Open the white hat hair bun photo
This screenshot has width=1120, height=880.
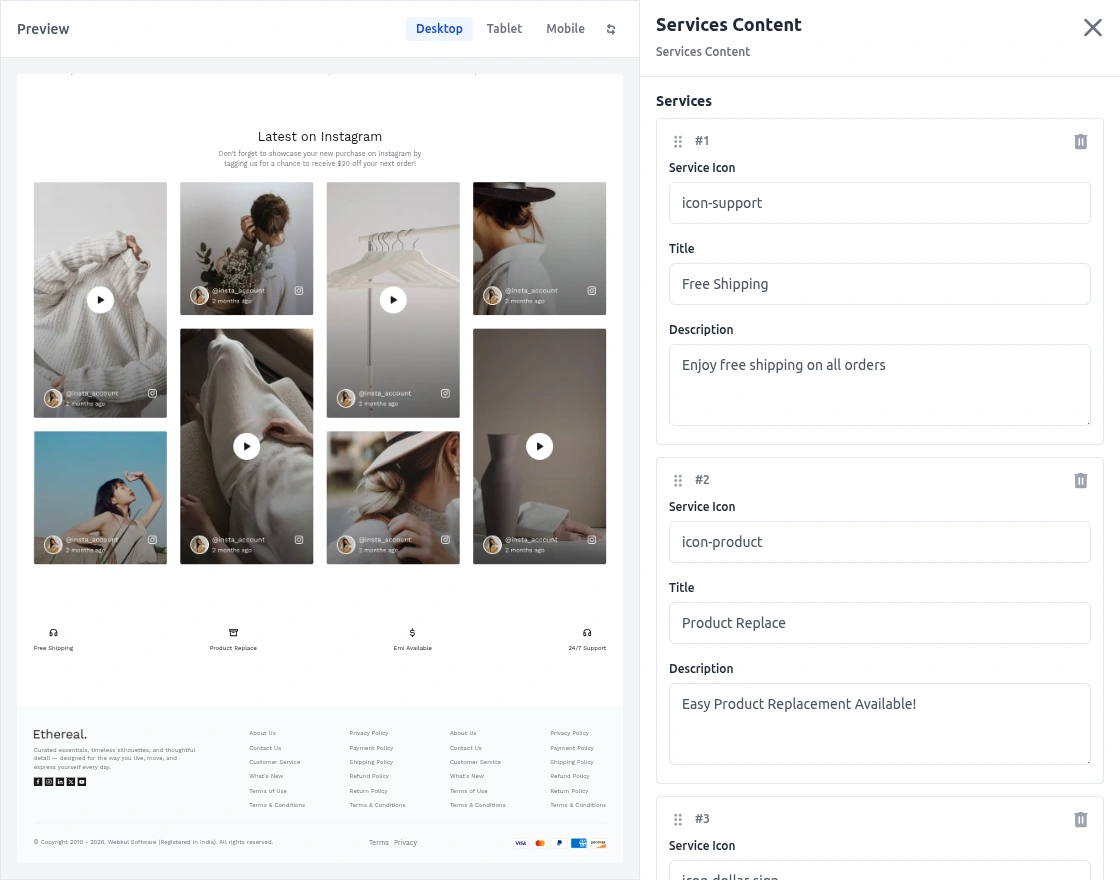(394, 498)
